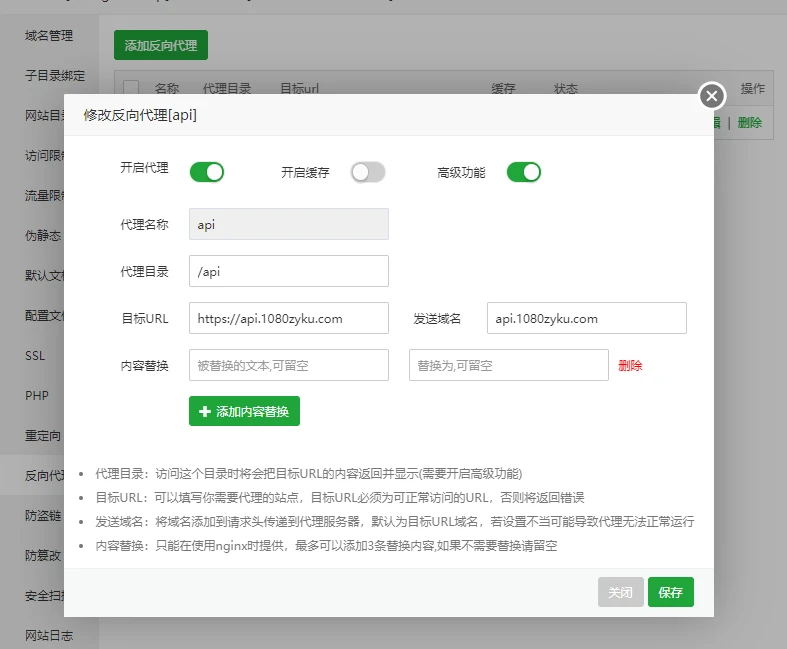Click the 删除 link in the table row
The width and height of the screenshot is (787, 649).
pos(749,122)
